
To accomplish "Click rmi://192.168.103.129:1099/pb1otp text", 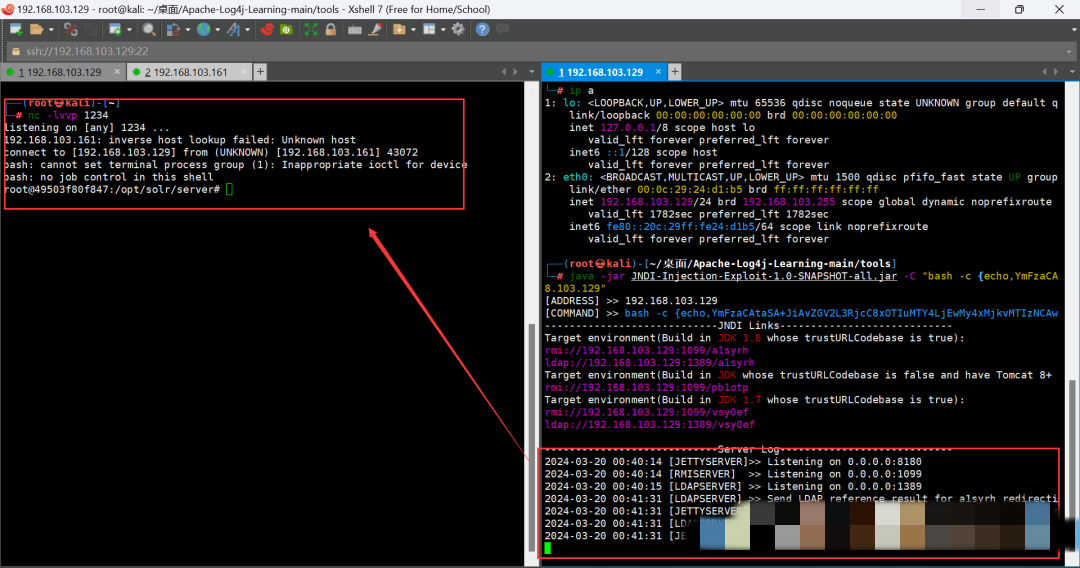I will coord(646,388).
